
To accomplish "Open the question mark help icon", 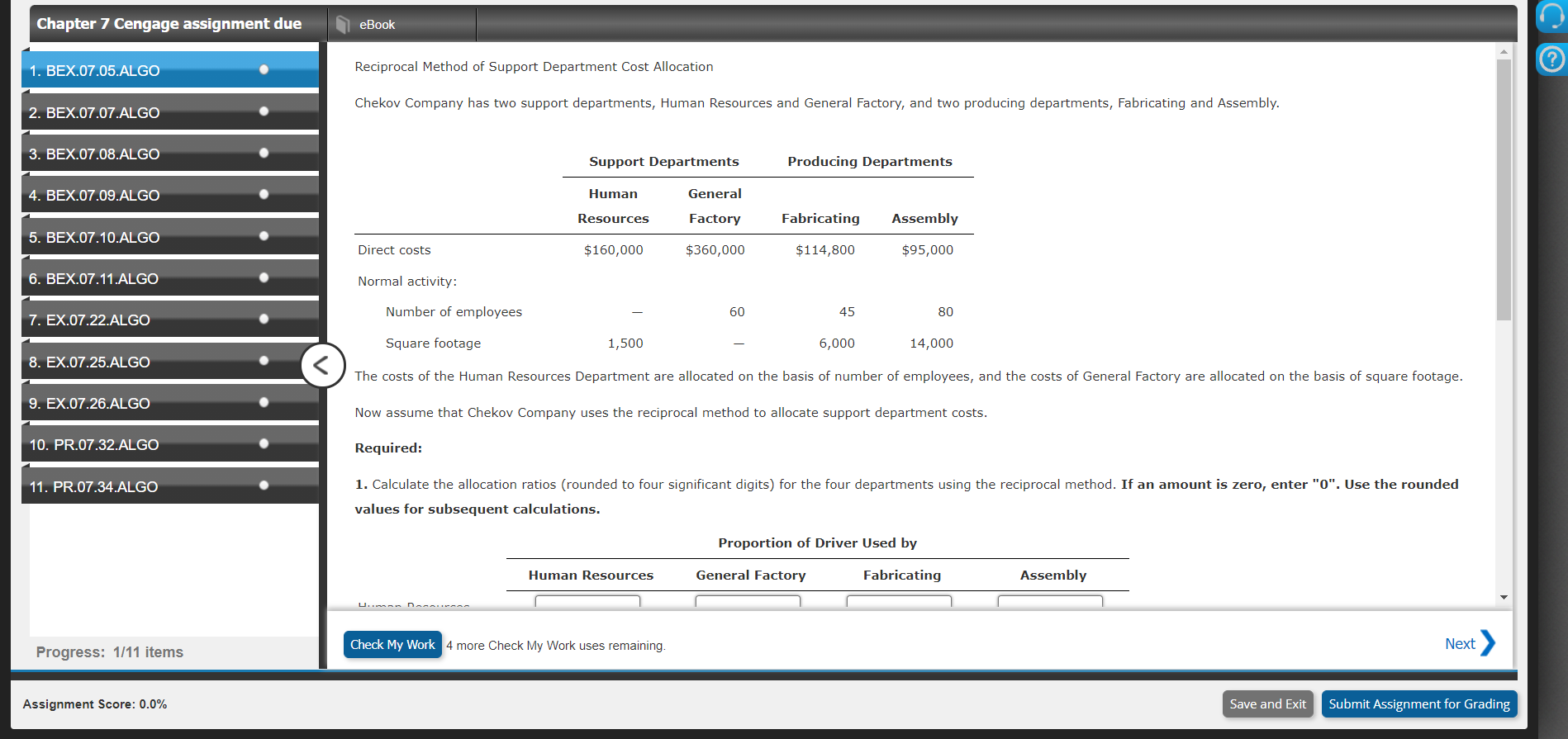I will [1551, 59].
